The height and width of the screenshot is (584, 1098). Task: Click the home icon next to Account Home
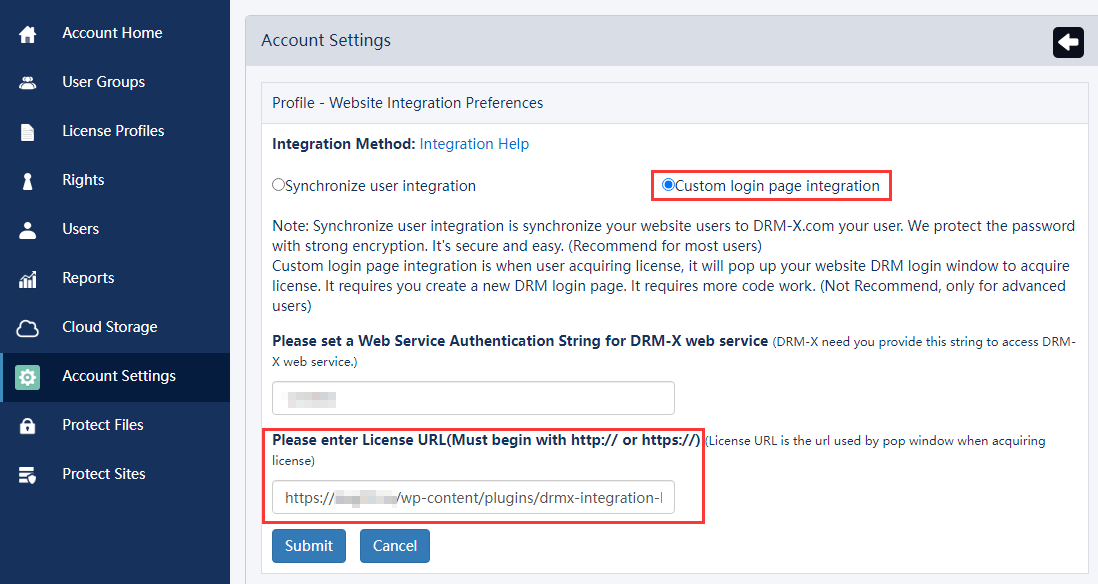(x=26, y=32)
